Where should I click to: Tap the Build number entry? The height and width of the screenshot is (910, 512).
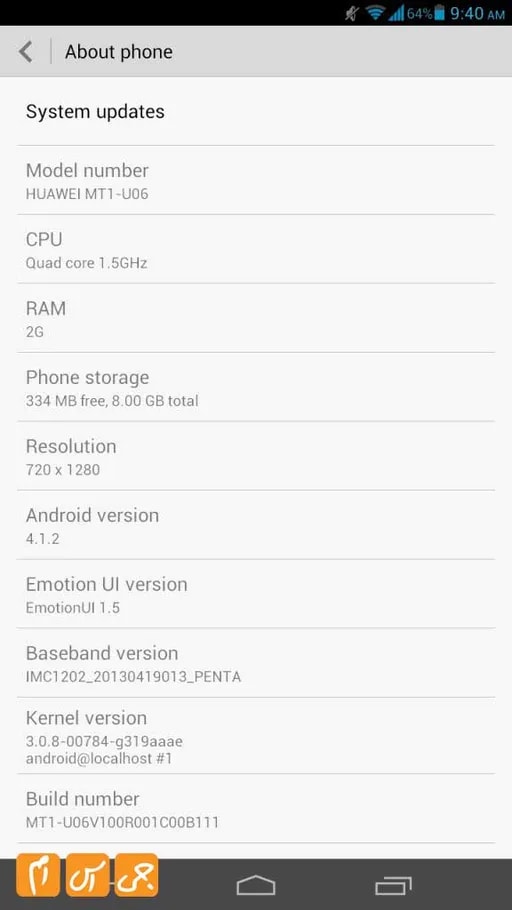point(256,808)
